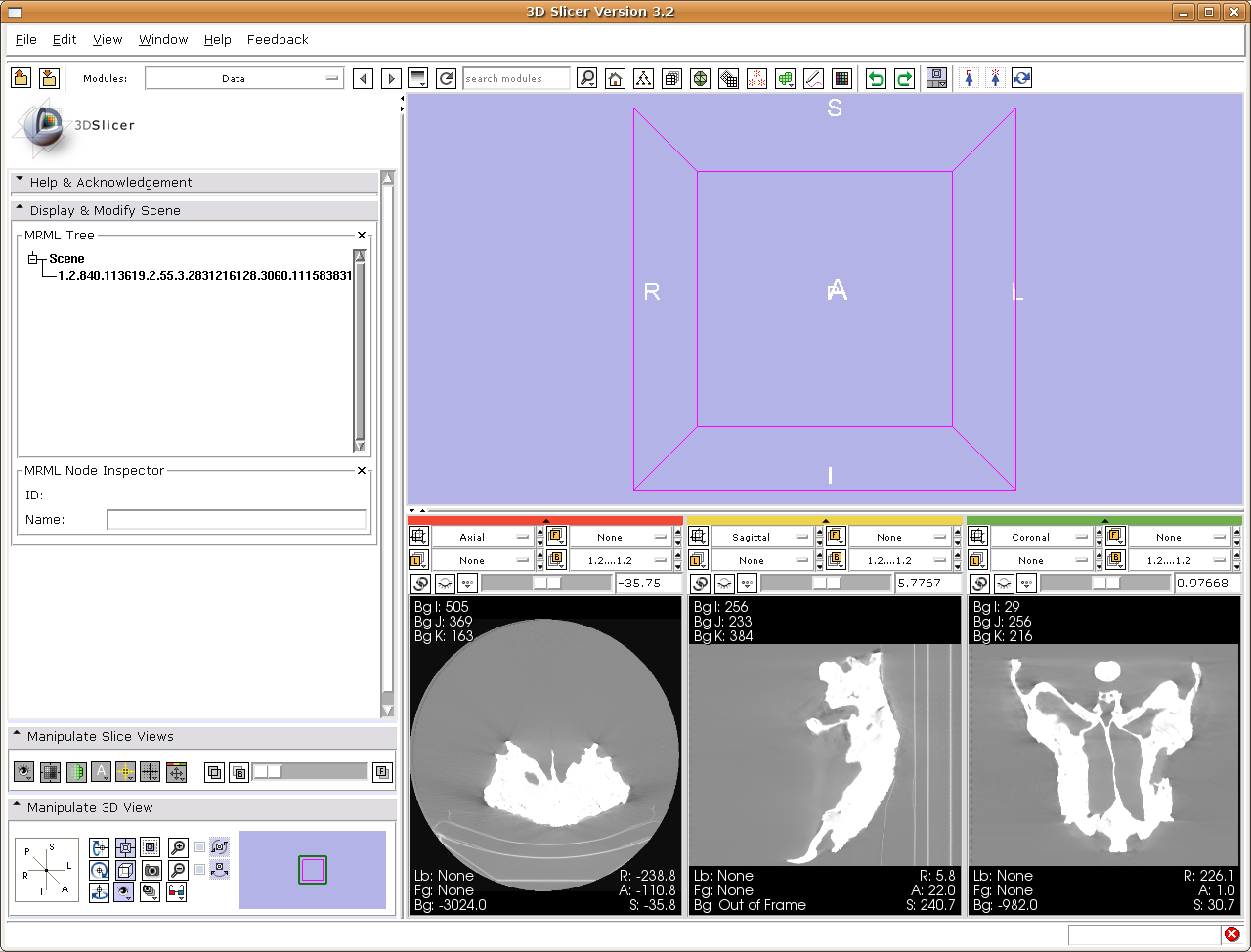
Task: Toggle slice visibility in Manipulate Slice Views
Action: [x=23, y=772]
